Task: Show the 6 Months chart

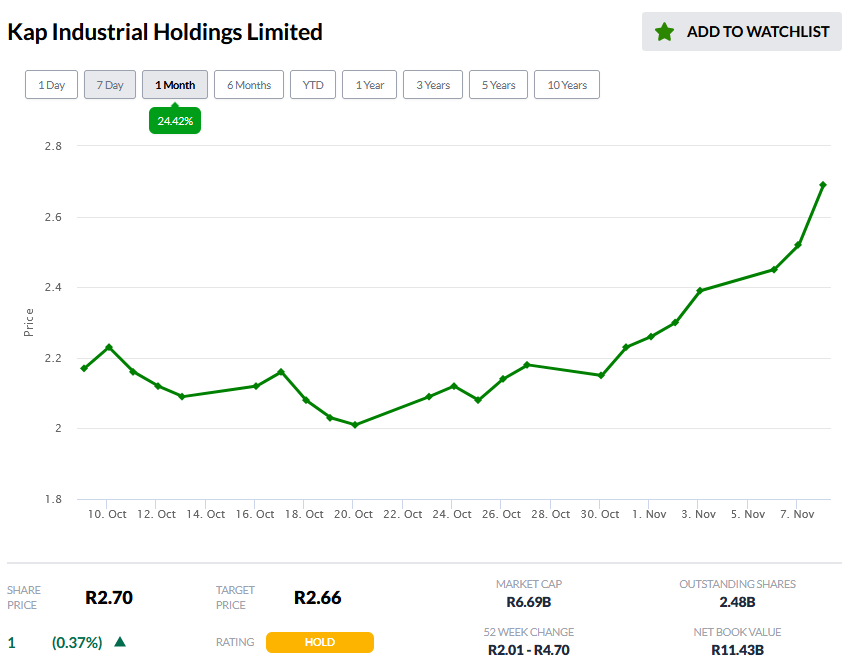Action: 249,85
